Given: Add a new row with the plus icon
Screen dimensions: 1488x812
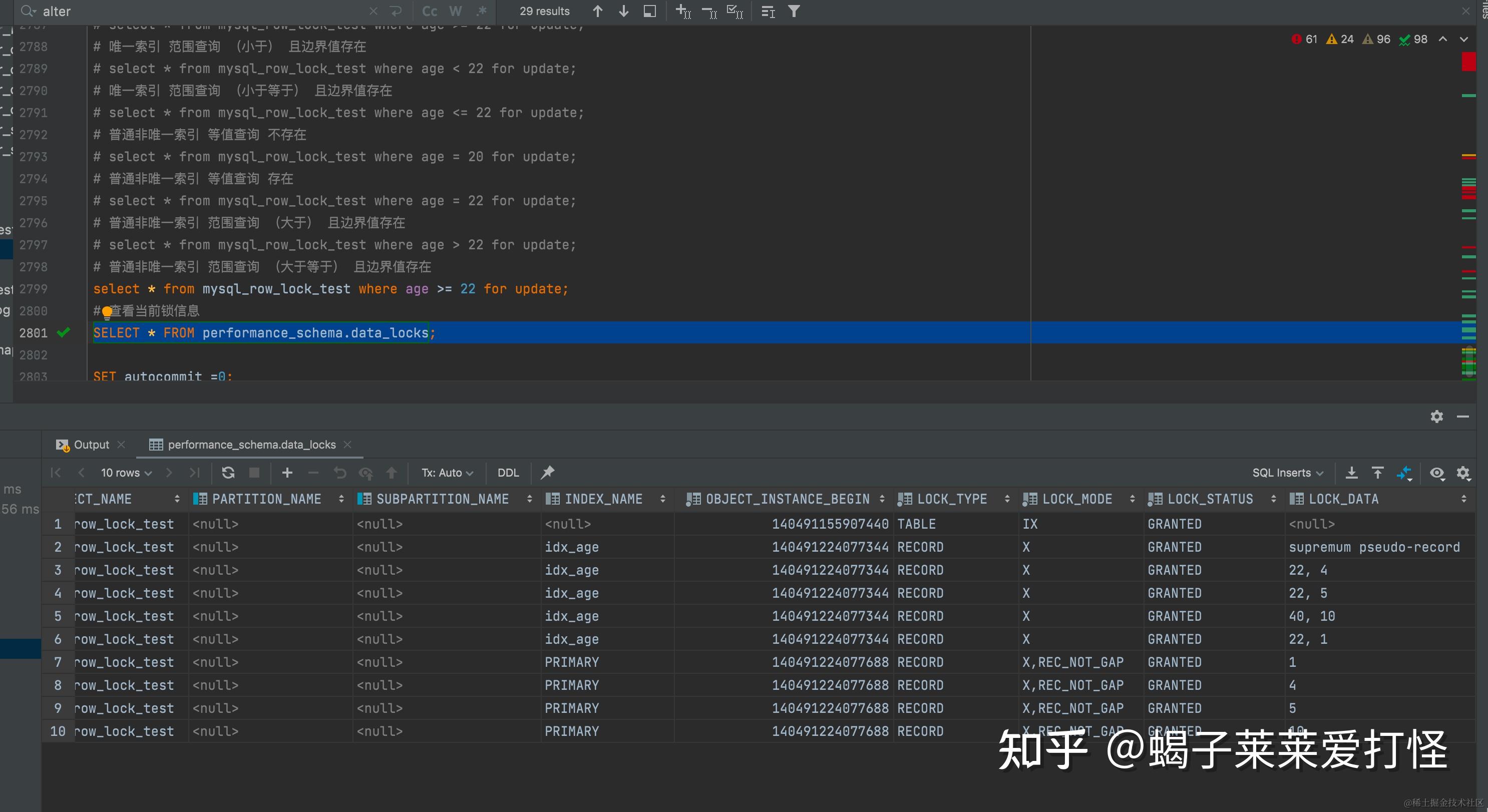Looking at the screenshot, I should coord(286,473).
